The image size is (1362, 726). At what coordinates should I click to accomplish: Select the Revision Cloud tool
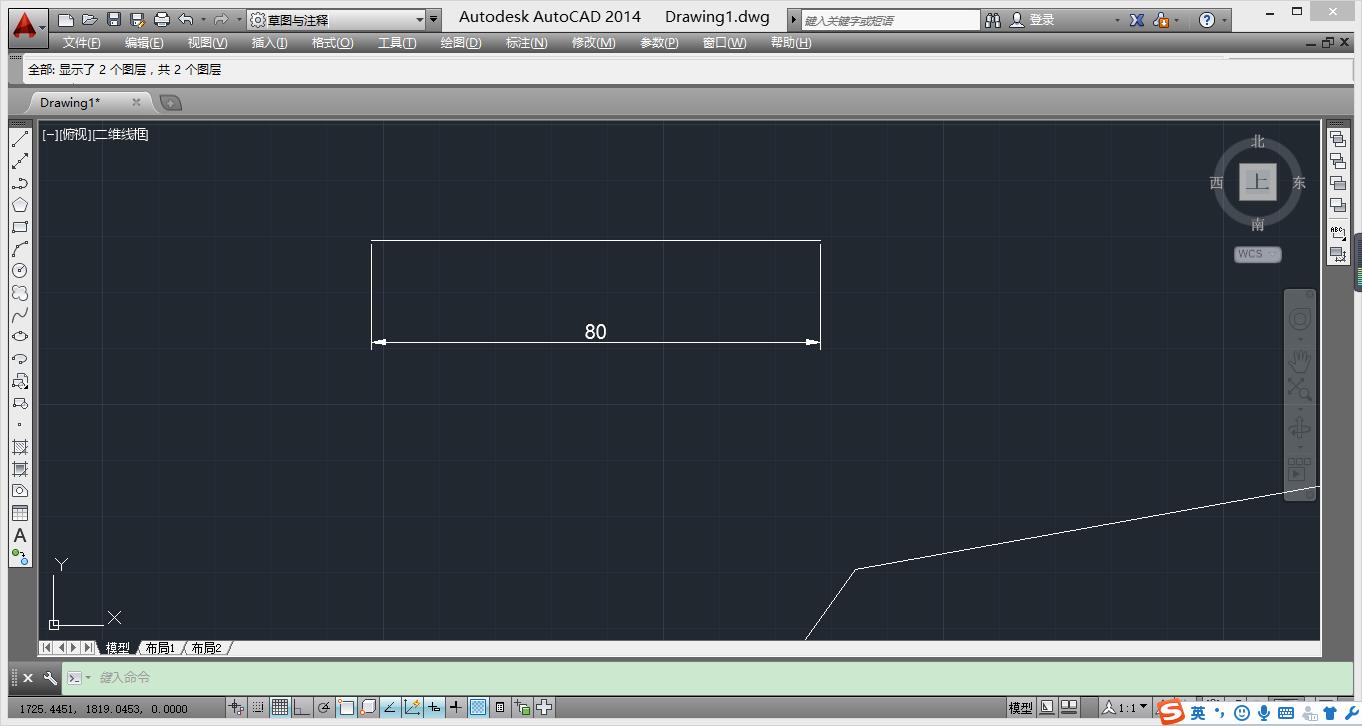pos(20,293)
